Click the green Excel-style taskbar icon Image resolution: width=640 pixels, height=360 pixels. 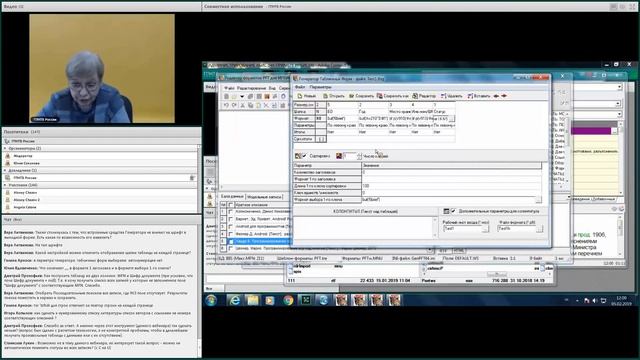pyautogui.click(x=306, y=300)
